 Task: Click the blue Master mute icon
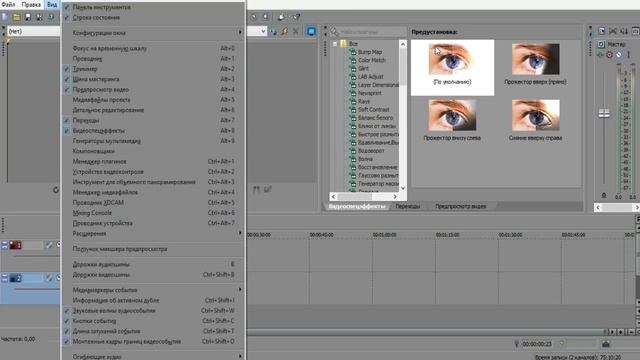pyautogui.click(x=619, y=54)
